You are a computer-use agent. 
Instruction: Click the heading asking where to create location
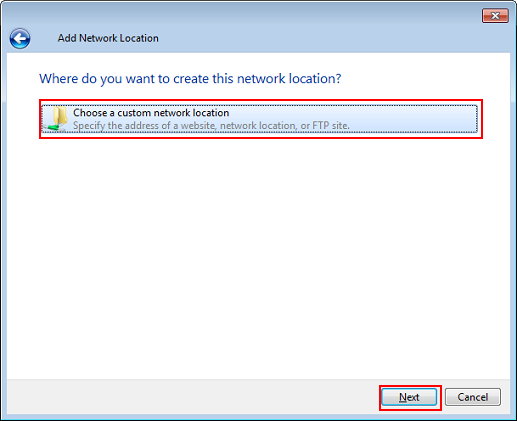190,79
